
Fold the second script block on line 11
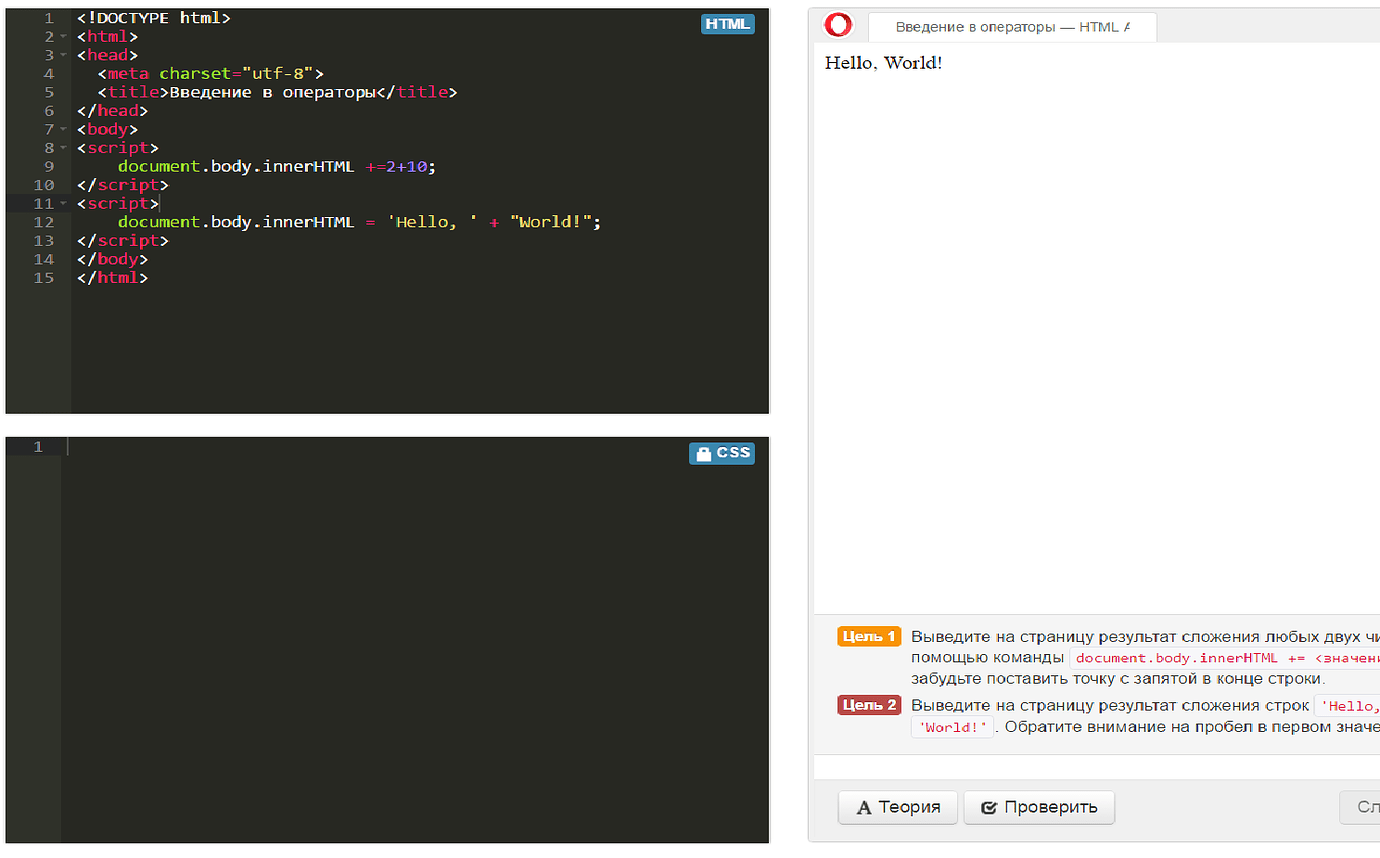tap(63, 204)
